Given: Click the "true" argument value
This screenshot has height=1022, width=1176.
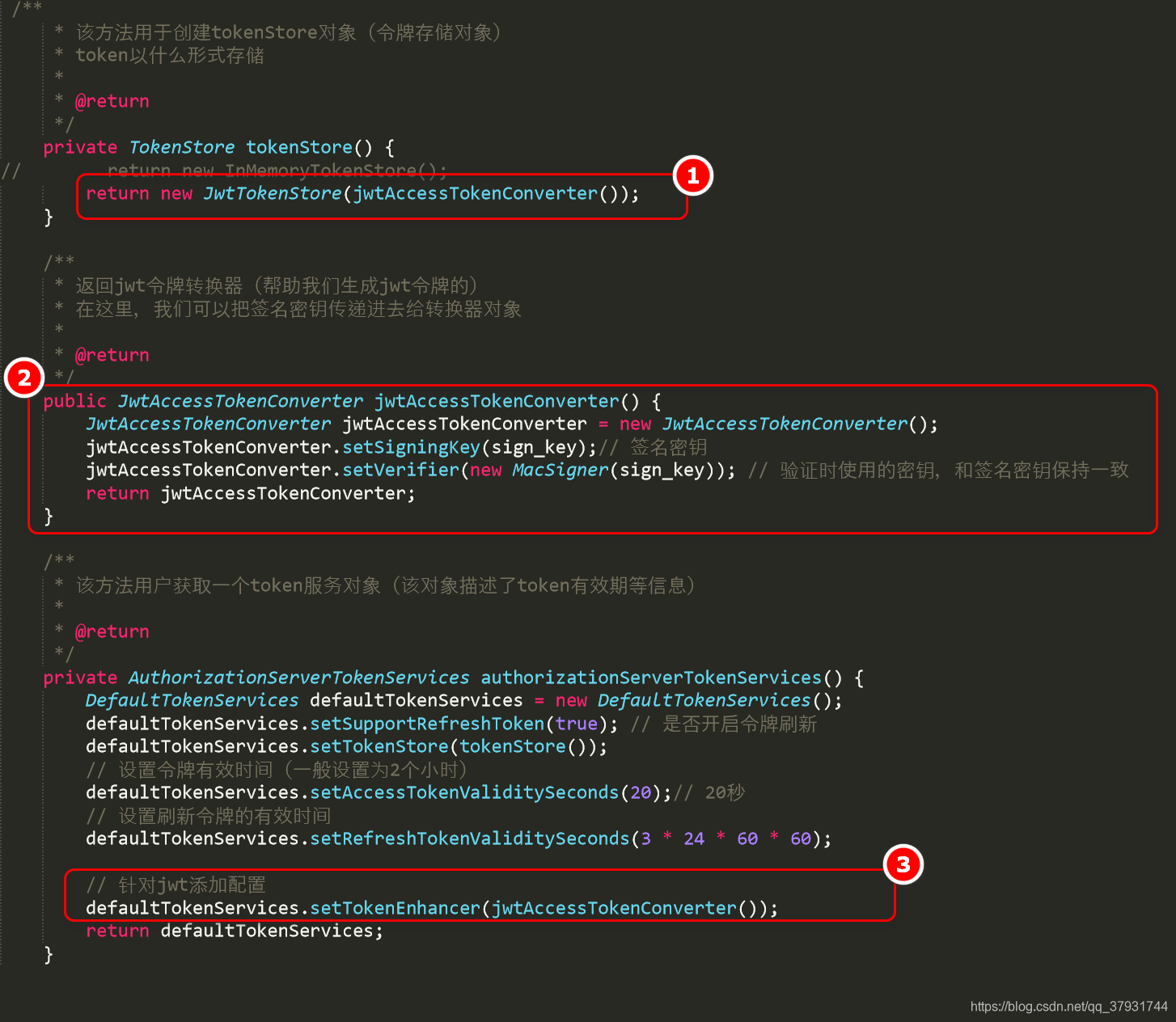Looking at the screenshot, I should pyautogui.click(x=576, y=724).
